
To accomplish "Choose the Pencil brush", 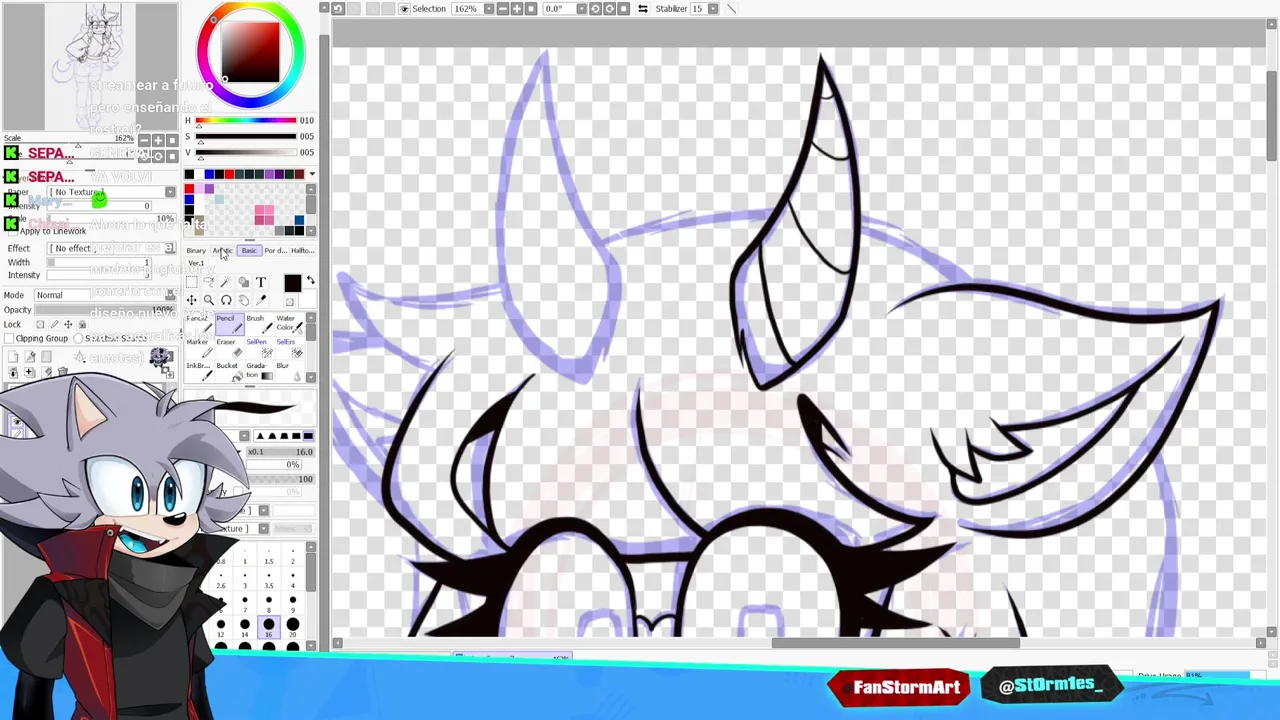I will 230,325.
